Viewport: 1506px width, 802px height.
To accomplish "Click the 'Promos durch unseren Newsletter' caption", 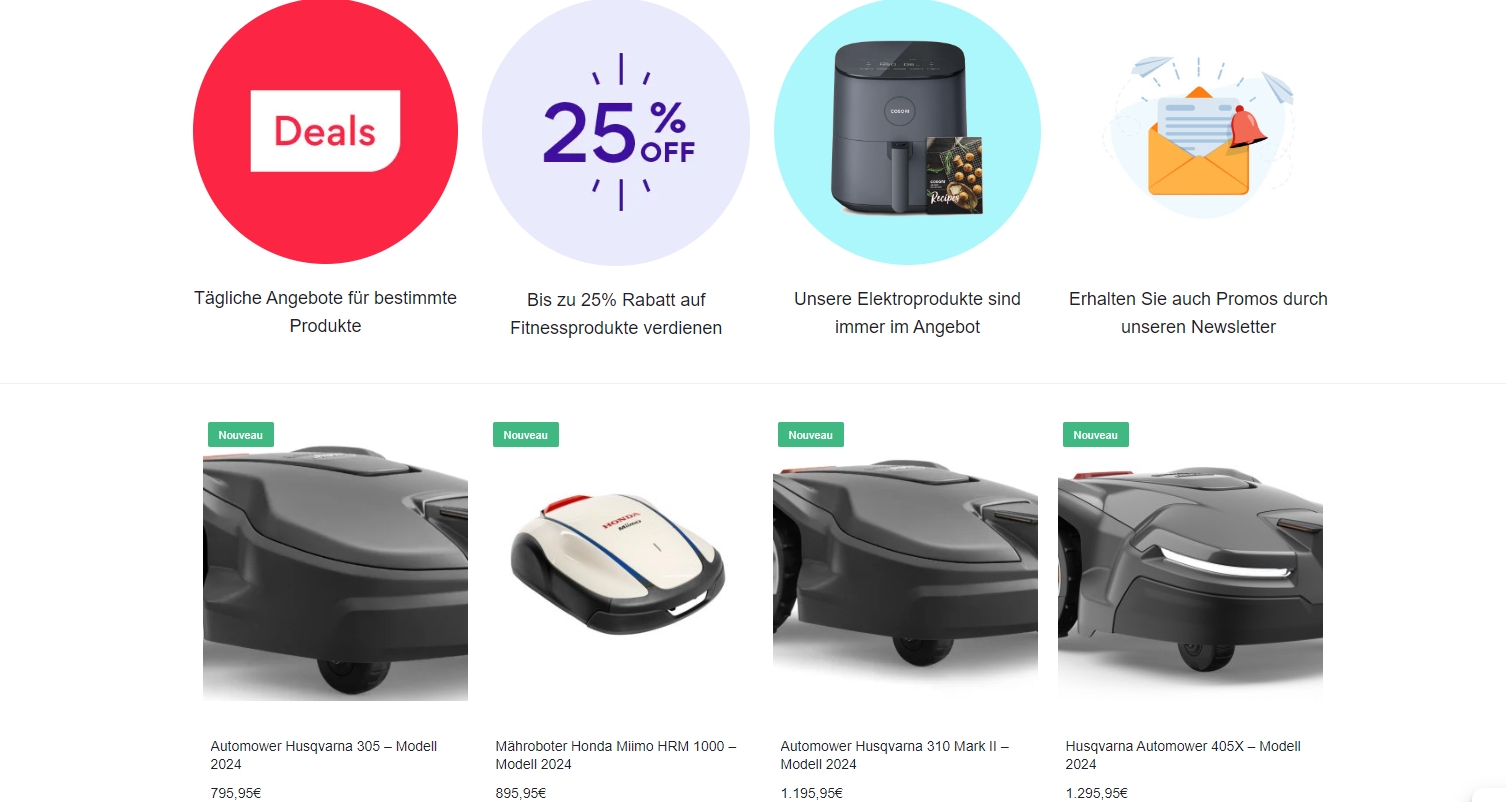I will tap(1198, 313).
